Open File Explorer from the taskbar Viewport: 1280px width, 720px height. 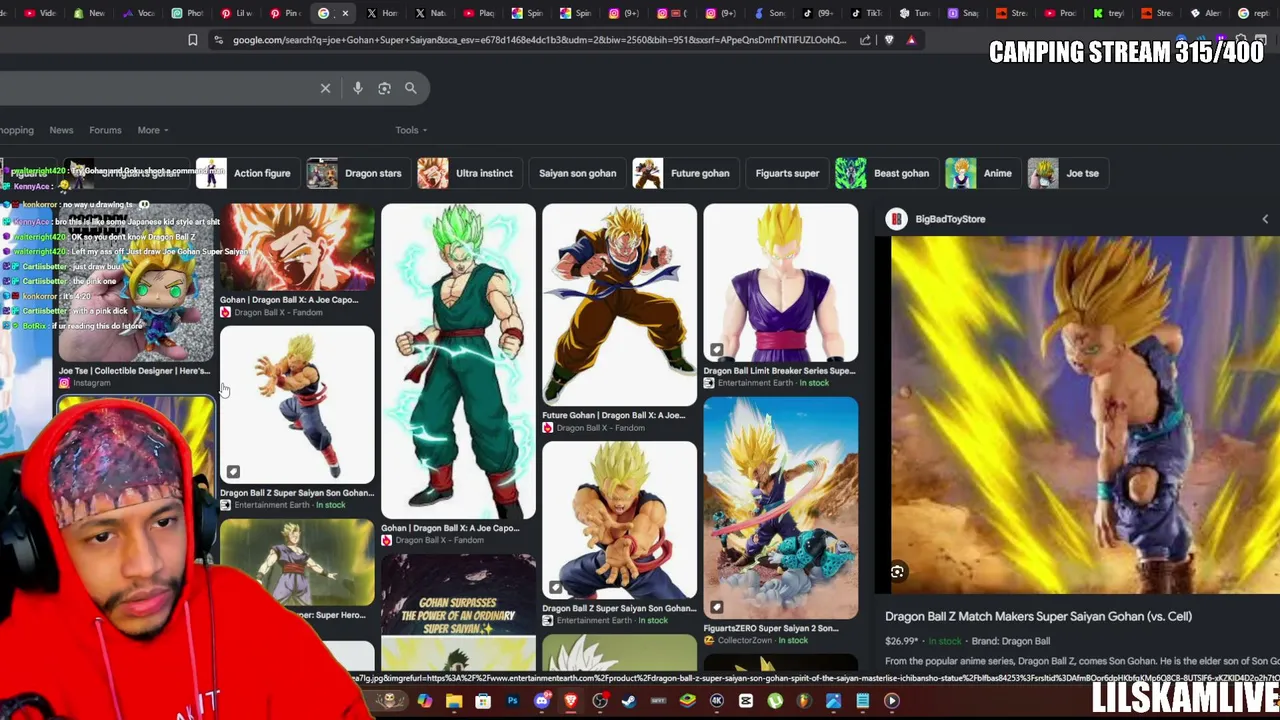pyautogui.click(x=454, y=701)
